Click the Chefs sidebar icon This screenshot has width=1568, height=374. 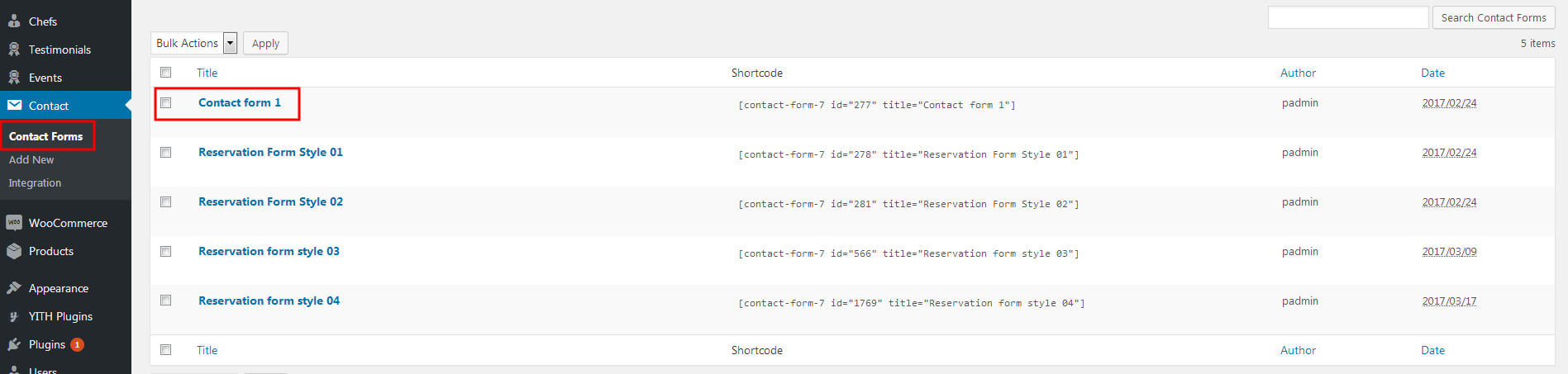(x=14, y=21)
